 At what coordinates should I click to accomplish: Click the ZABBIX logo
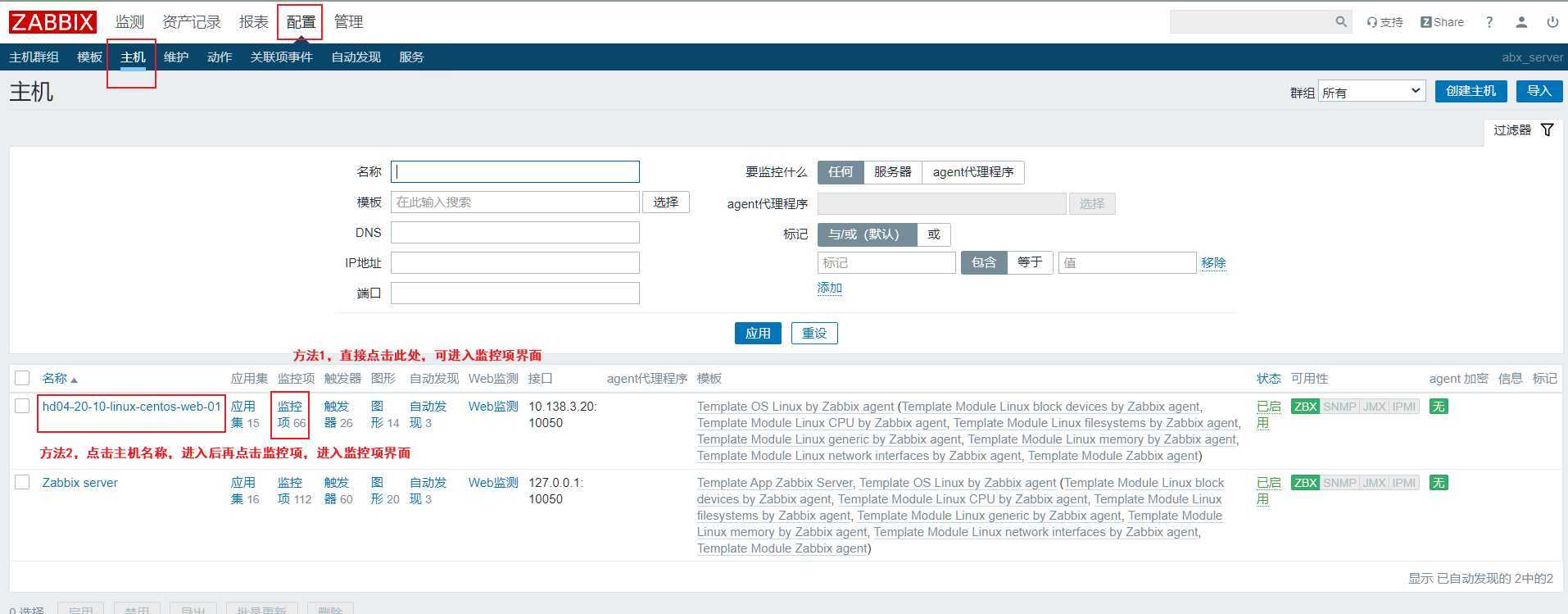tap(52, 22)
